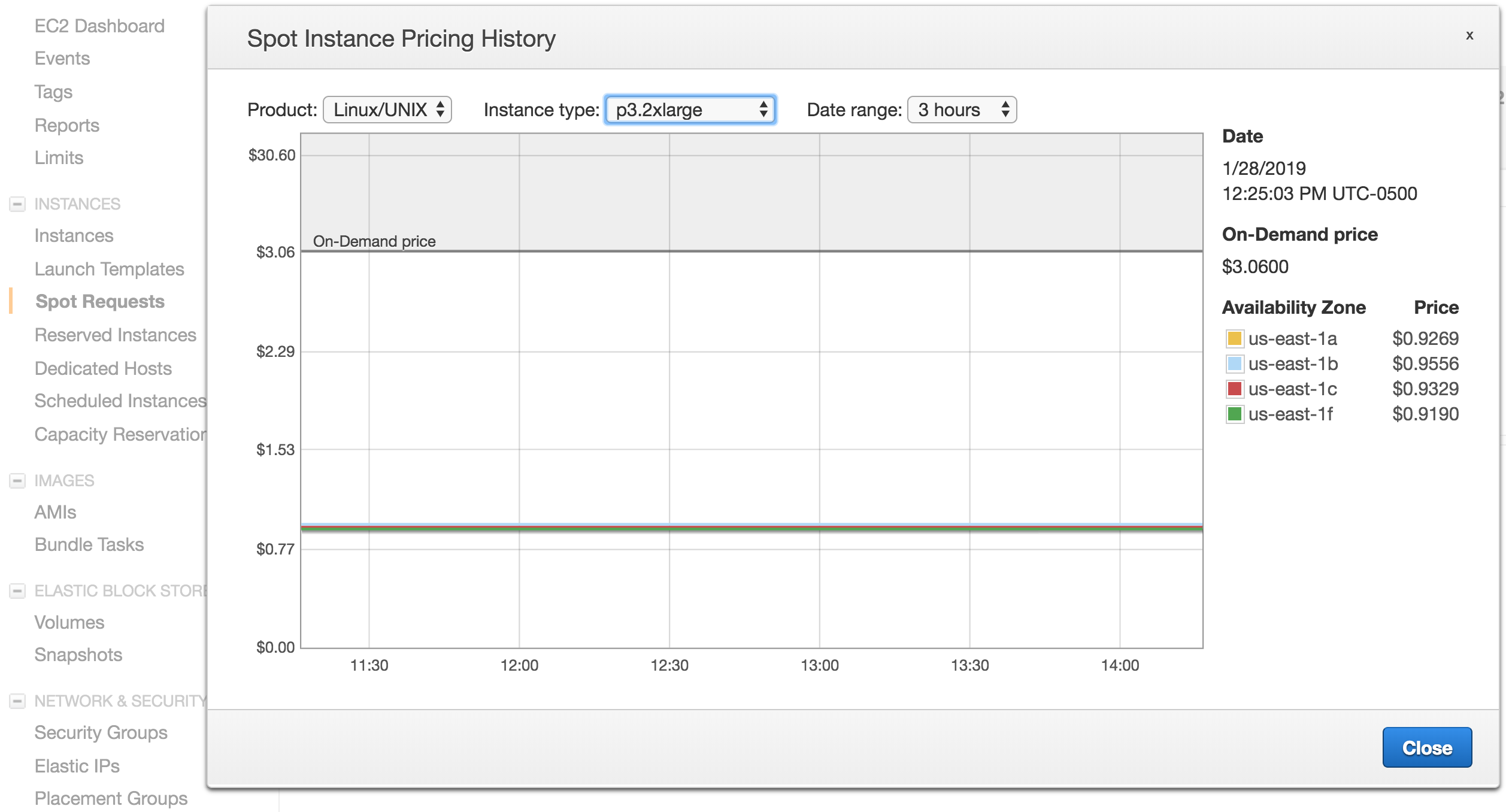Click the $0.9269 price value
Screen dimensions: 1506x812
click(x=1426, y=339)
